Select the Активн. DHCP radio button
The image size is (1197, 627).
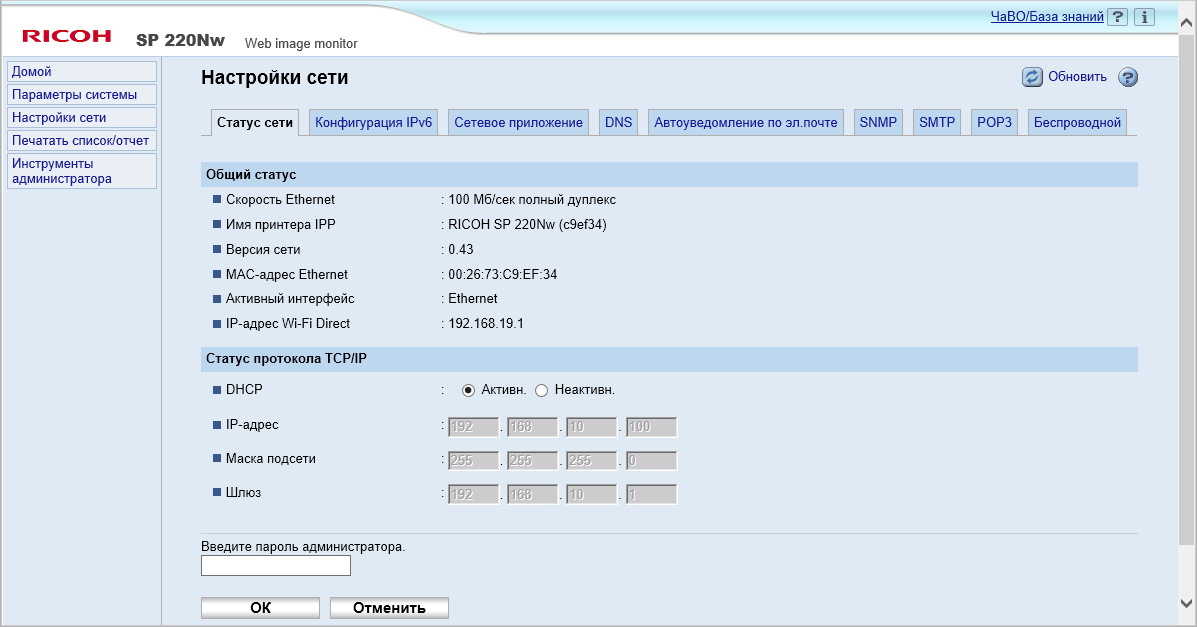(468, 390)
